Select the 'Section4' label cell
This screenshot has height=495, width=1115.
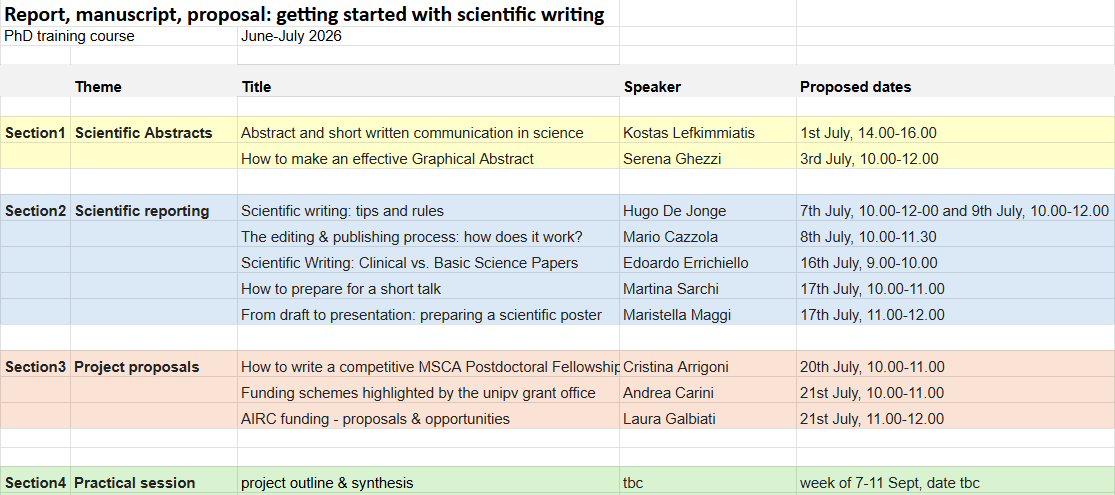[x=35, y=483]
